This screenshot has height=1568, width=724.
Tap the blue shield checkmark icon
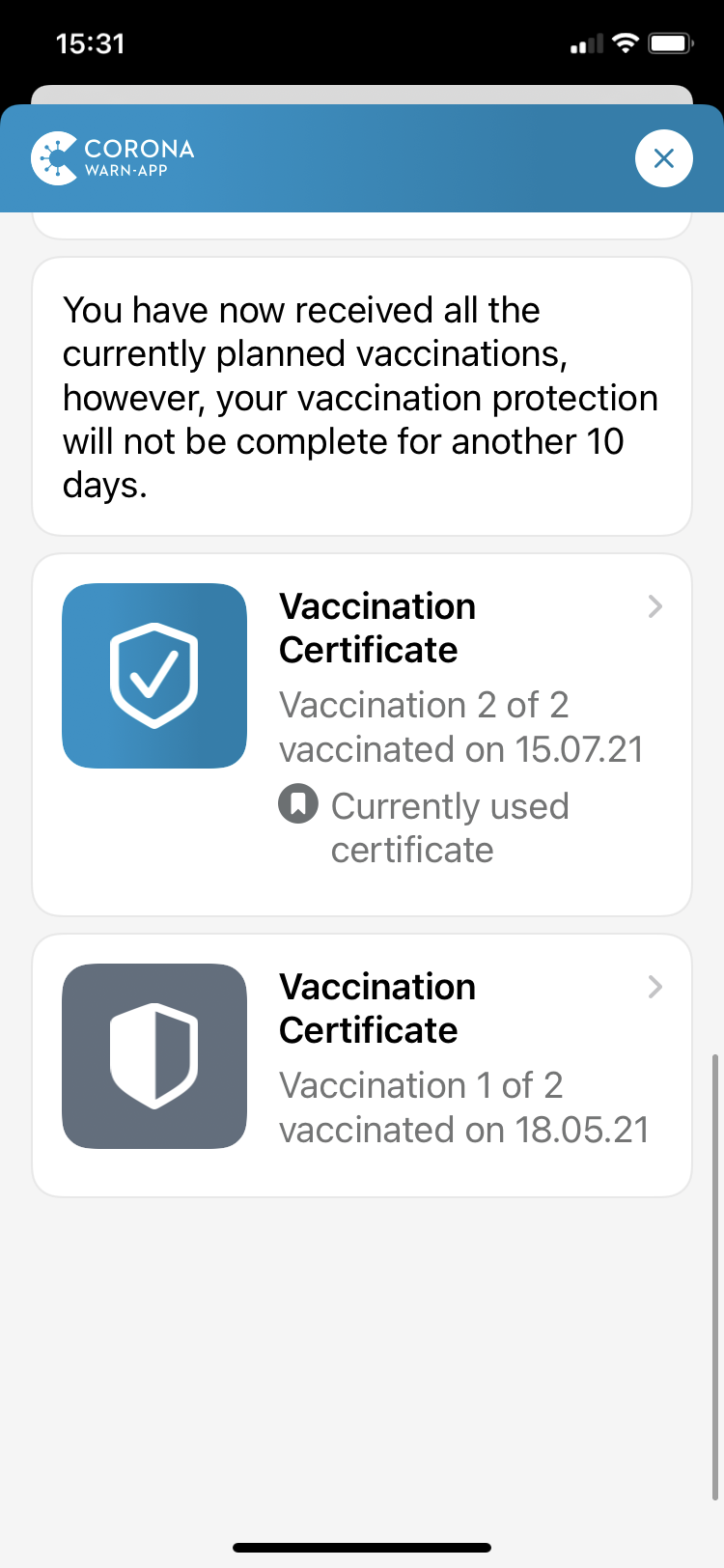(x=154, y=676)
